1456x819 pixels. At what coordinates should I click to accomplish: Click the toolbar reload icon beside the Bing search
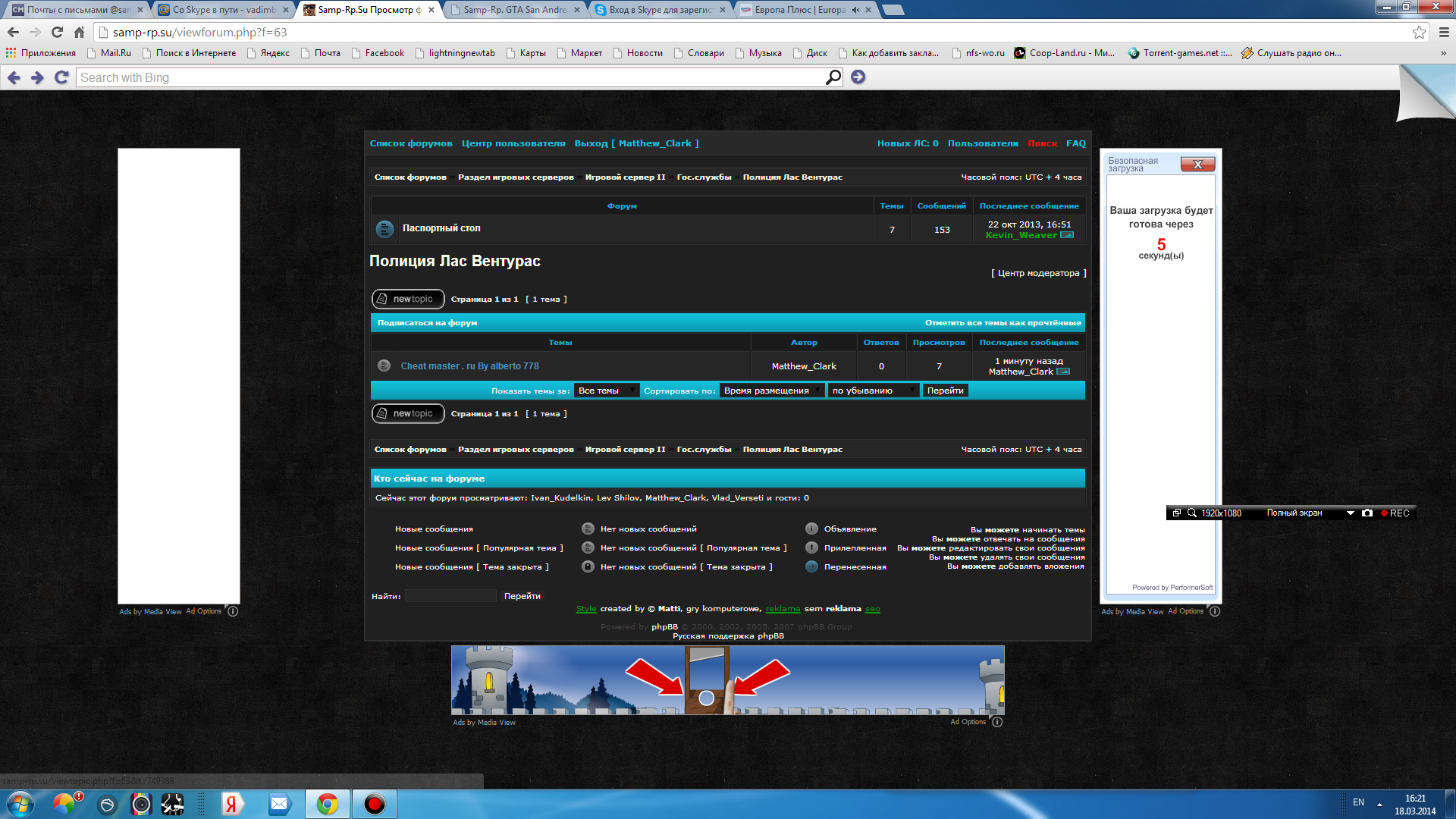[x=62, y=77]
